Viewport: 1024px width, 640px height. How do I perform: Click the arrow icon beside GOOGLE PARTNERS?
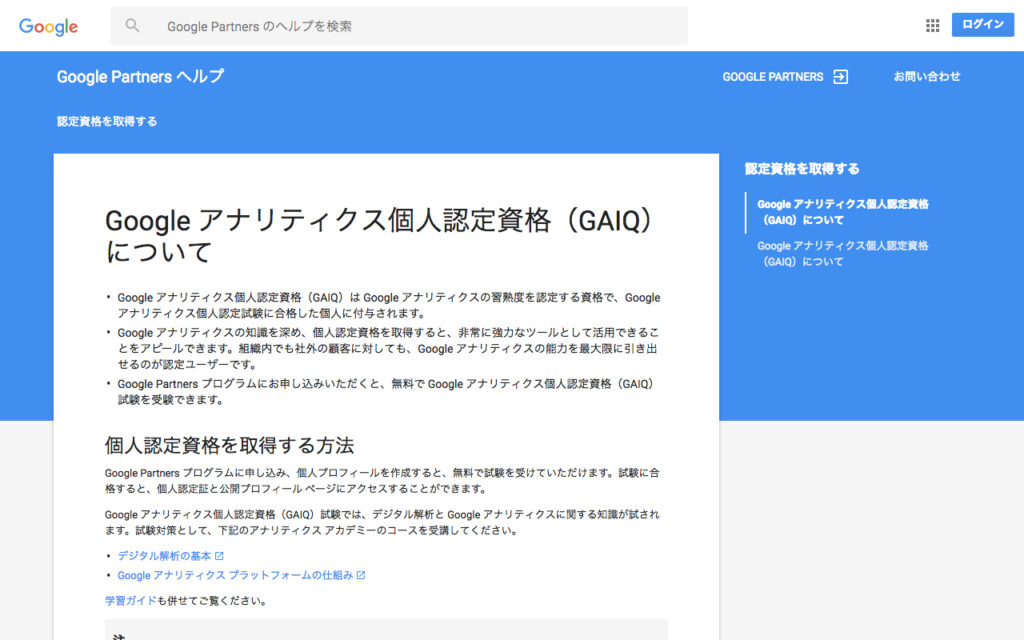[840, 76]
